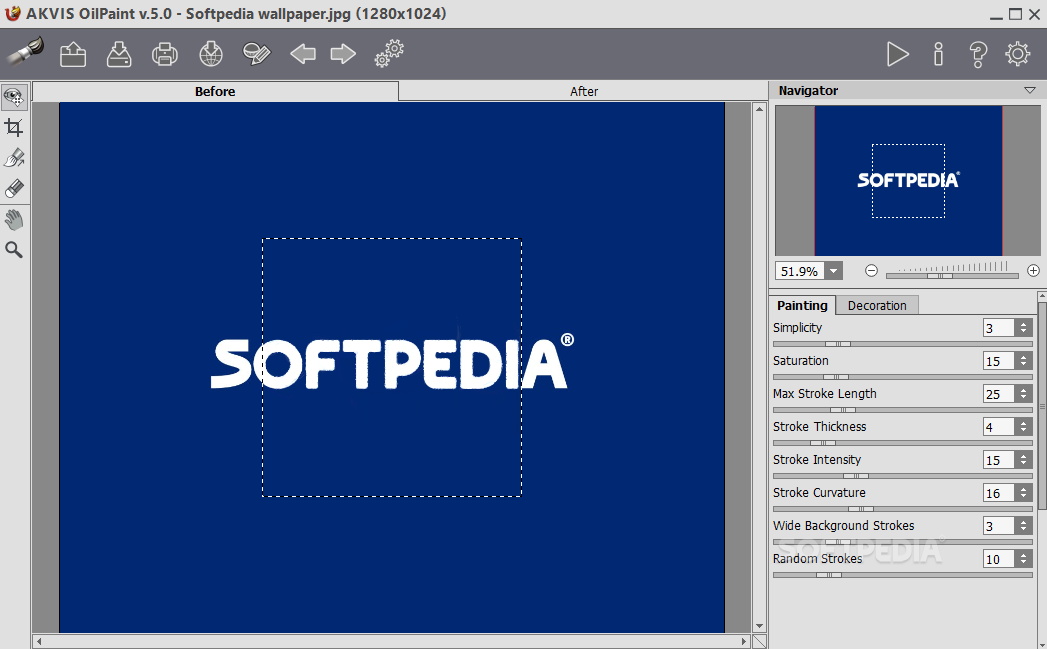Select the Hand pan tool

click(14, 219)
